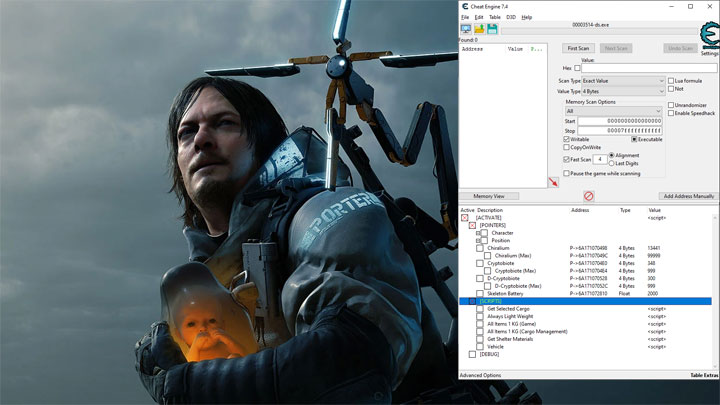Screen dimensions: 720x405
Task: Enable the Vehicle script checkbox
Action: point(480,347)
